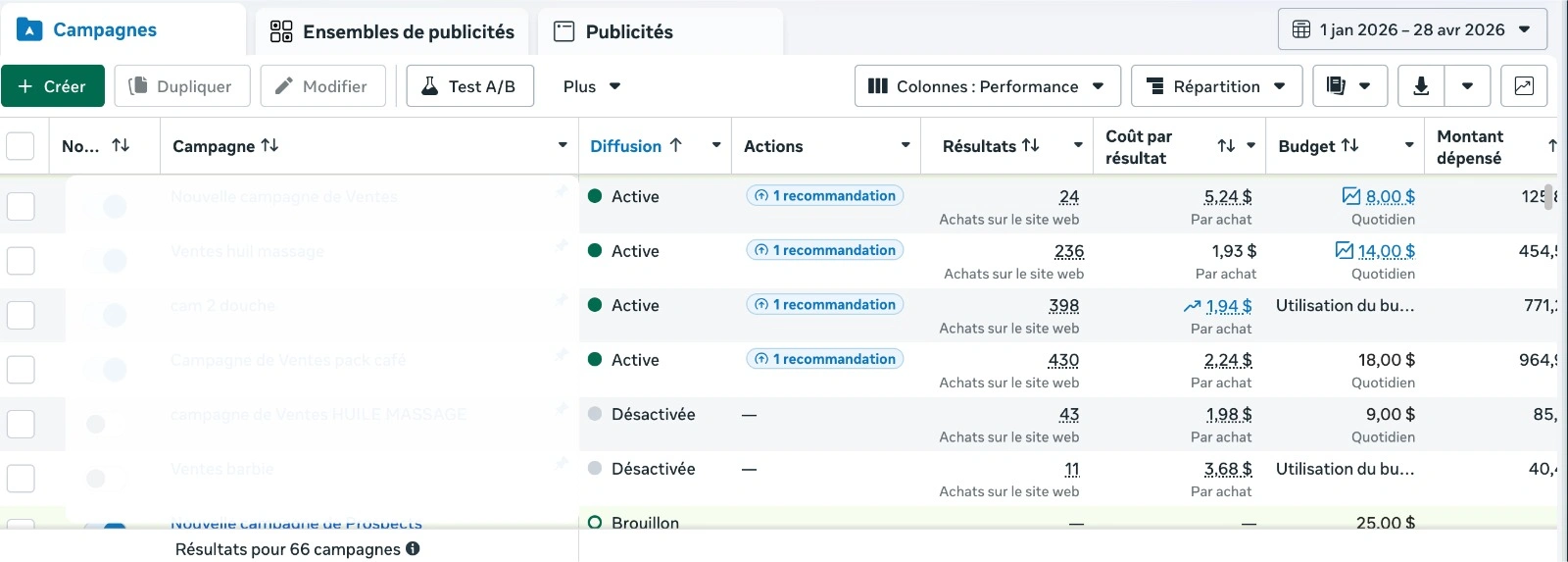Sort the Campagne column using arrows

[269, 145]
